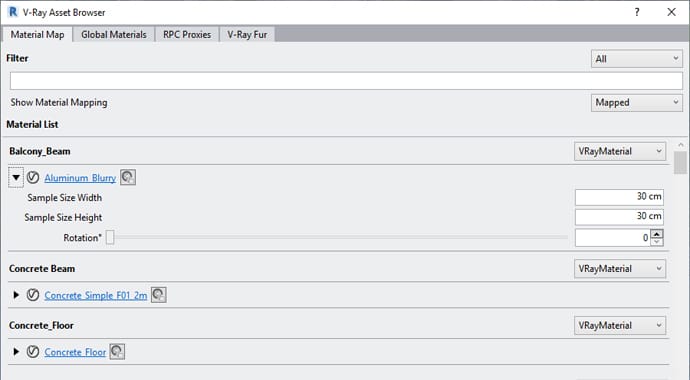Click the help question mark icon
Viewport: 690px width, 380px height.
[x=637, y=12]
